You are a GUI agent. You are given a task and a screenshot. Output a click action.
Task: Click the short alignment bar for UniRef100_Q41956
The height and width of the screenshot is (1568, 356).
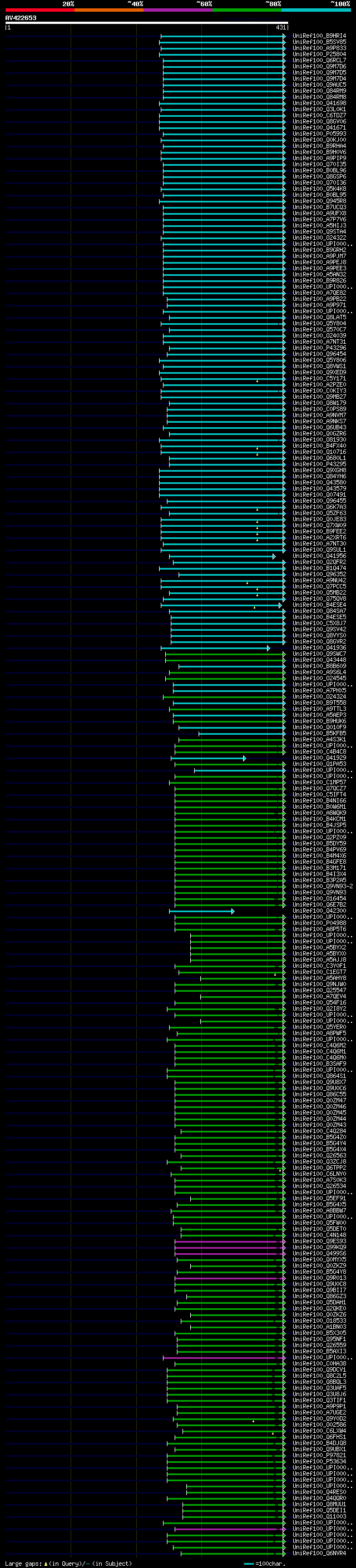click(x=222, y=556)
